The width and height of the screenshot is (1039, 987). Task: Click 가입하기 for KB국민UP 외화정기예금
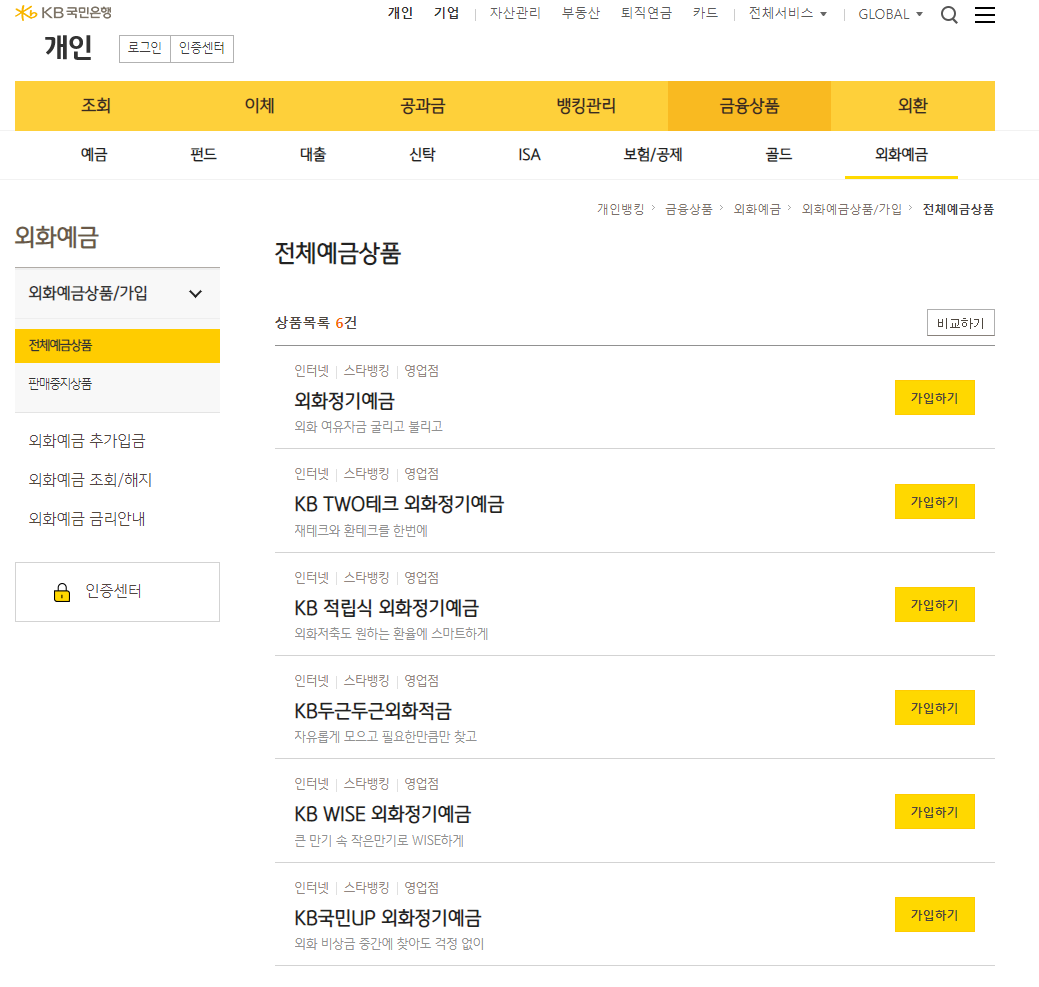click(x=934, y=915)
